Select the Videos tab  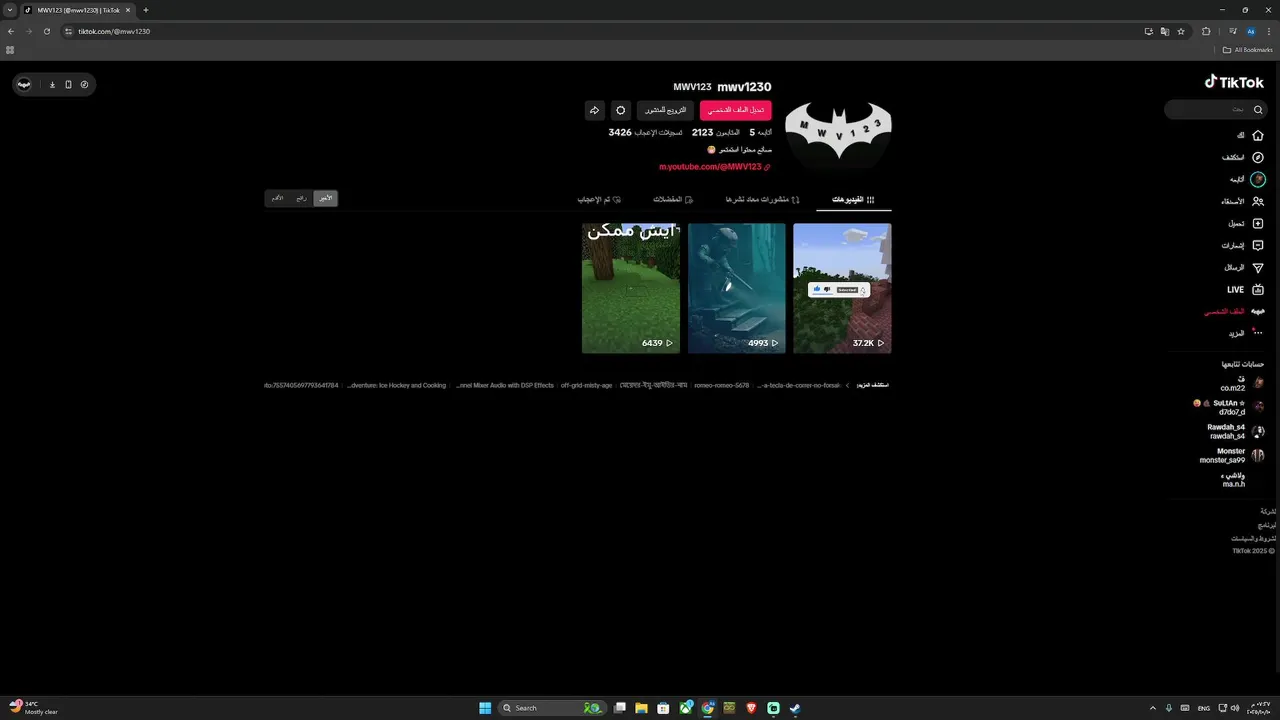pos(854,199)
